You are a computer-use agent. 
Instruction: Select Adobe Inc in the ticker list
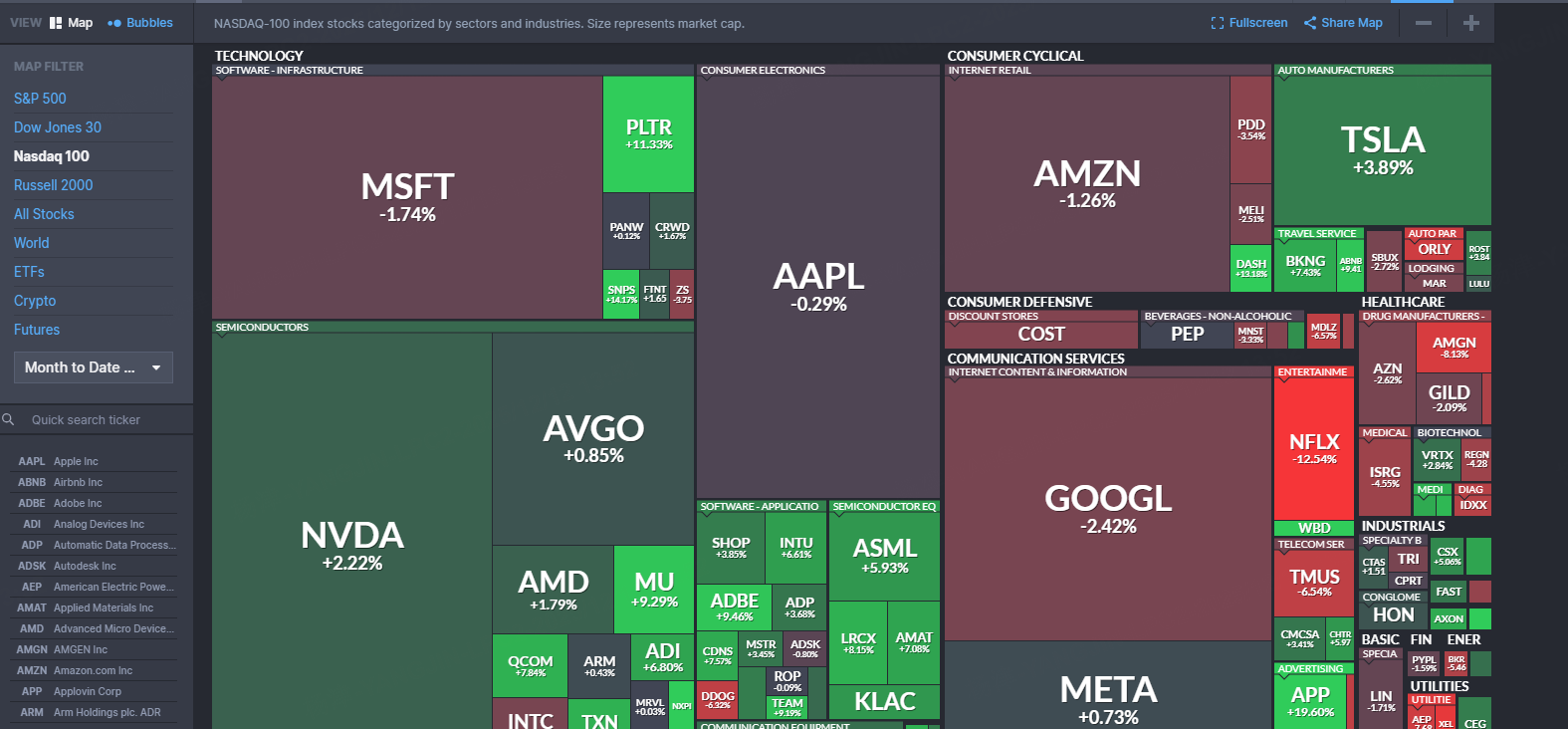tap(78, 503)
